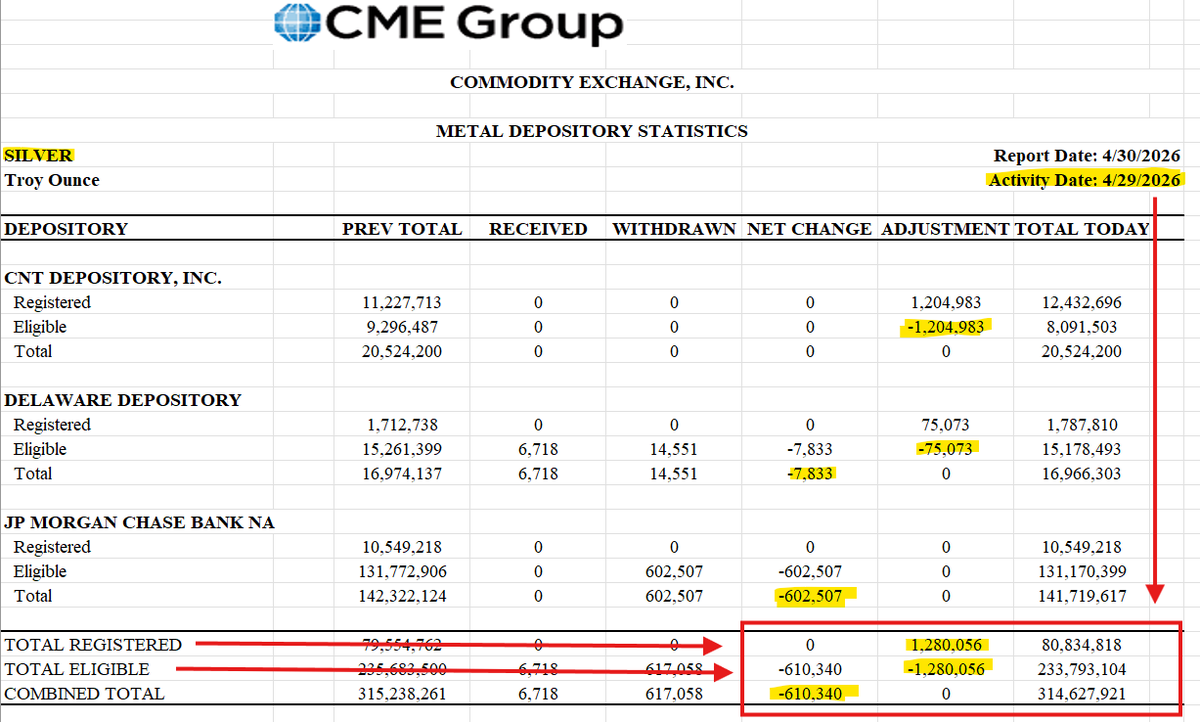Click the 'RECEIVED' column header
Image resolution: width=1200 pixels, height=722 pixels.
[x=538, y=229]
